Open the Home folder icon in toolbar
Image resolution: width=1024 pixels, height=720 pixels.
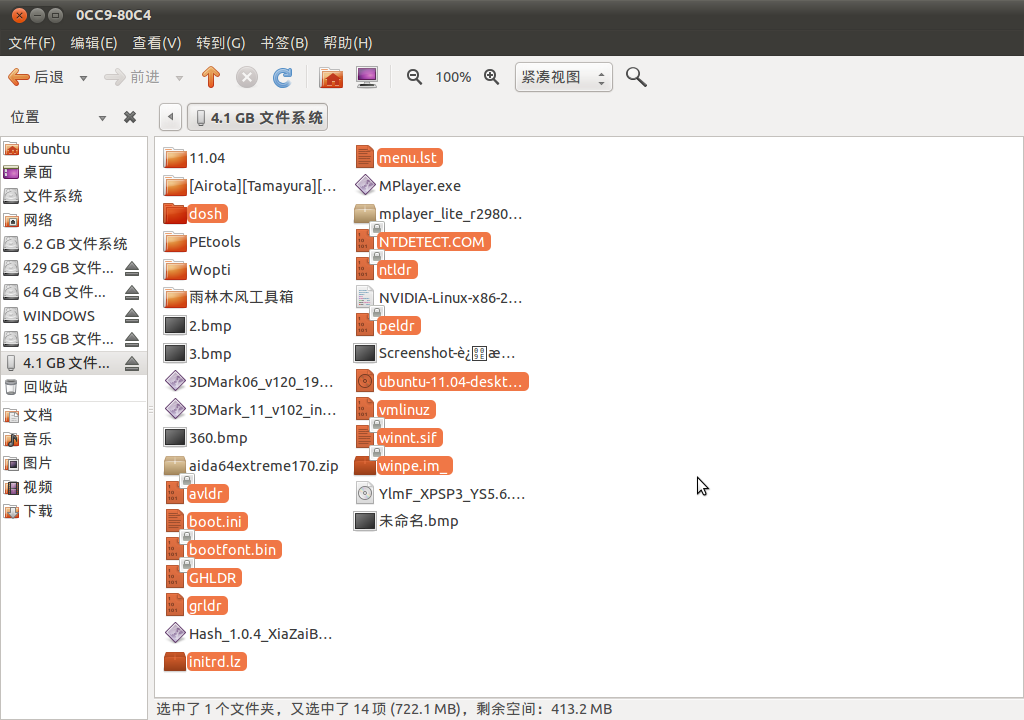331,77
